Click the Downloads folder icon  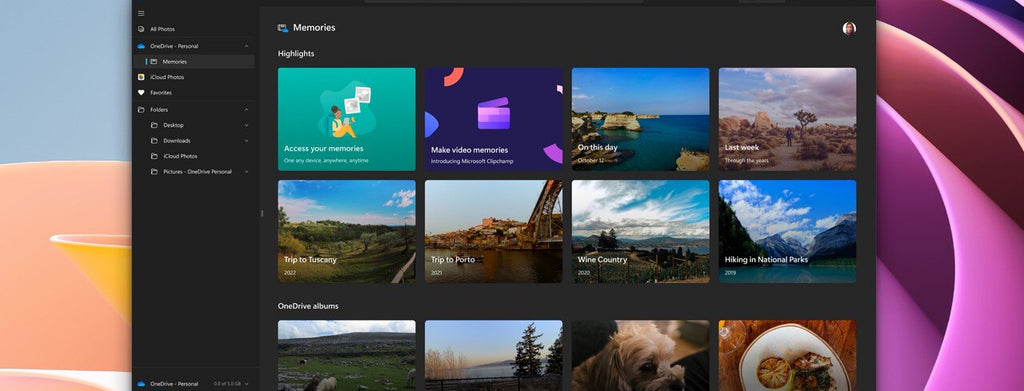click(154, 141)
